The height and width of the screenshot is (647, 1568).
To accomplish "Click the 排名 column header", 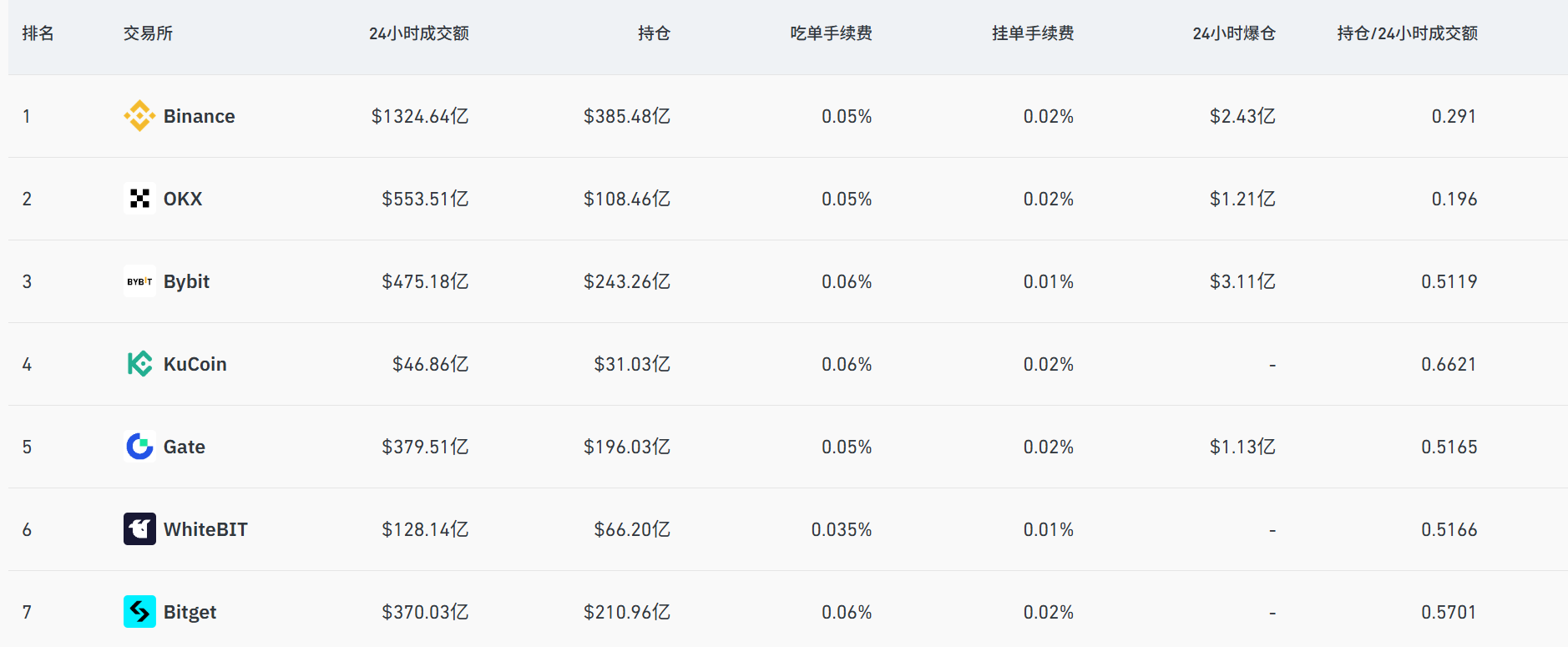I will point(38,33).
